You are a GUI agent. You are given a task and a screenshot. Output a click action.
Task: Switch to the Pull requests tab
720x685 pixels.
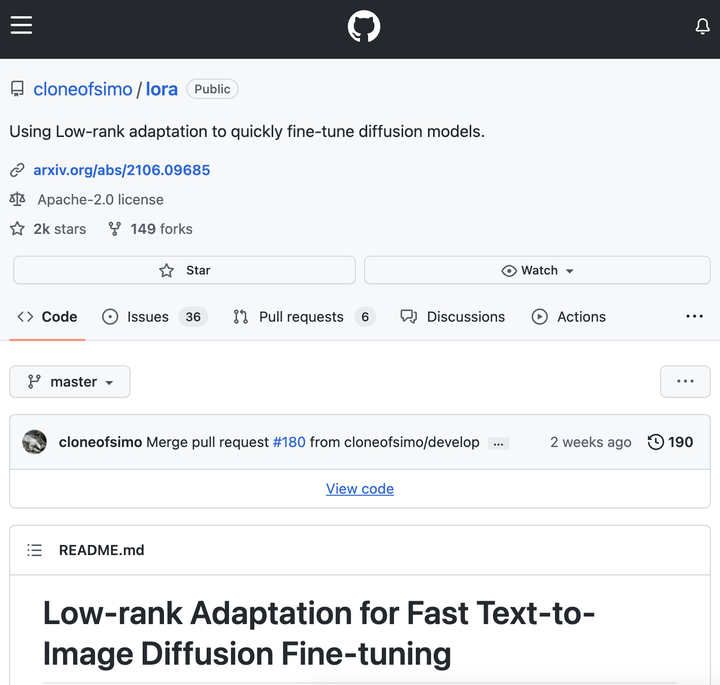point(300,317)
